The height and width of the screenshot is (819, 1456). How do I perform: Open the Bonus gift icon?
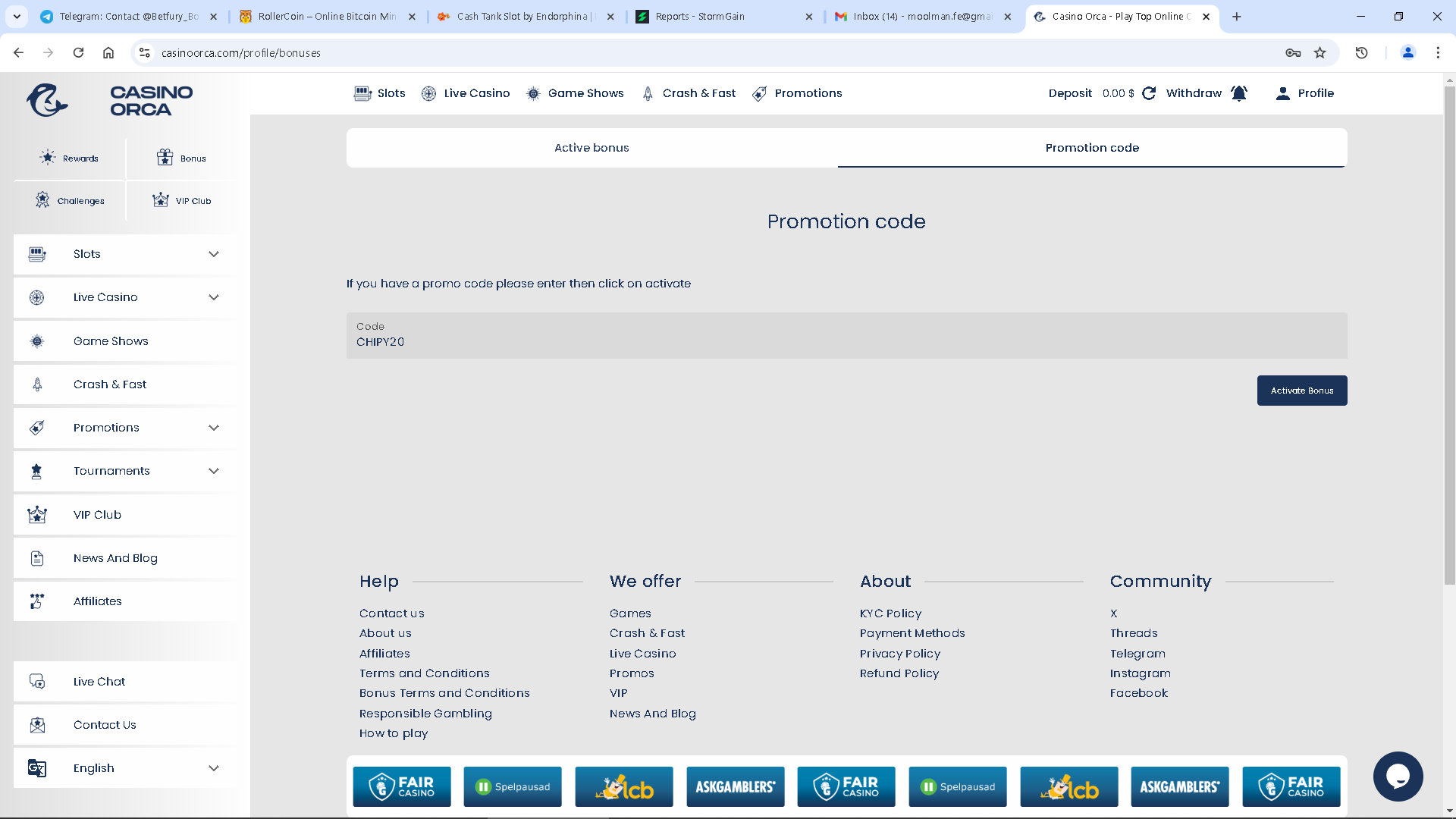point(165,158)
